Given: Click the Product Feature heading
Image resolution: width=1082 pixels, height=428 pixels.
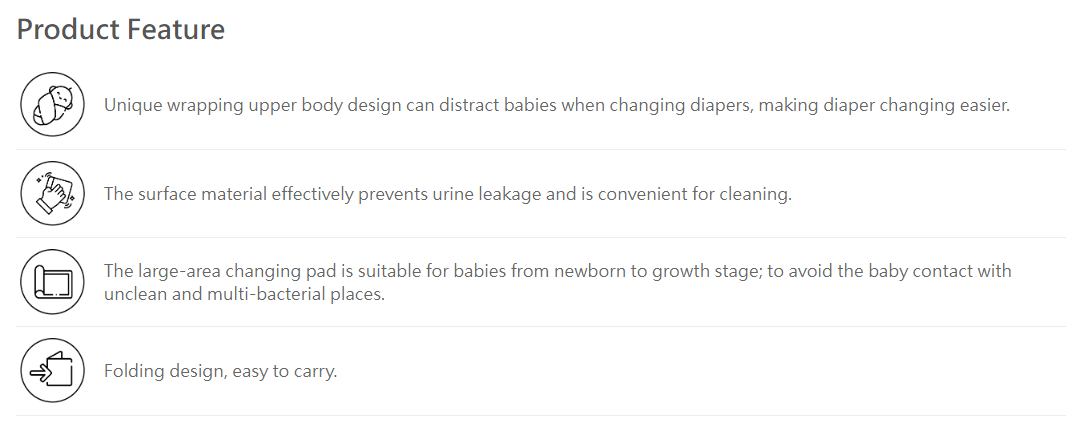Looking at the screenshot, I should pos(121,29).
